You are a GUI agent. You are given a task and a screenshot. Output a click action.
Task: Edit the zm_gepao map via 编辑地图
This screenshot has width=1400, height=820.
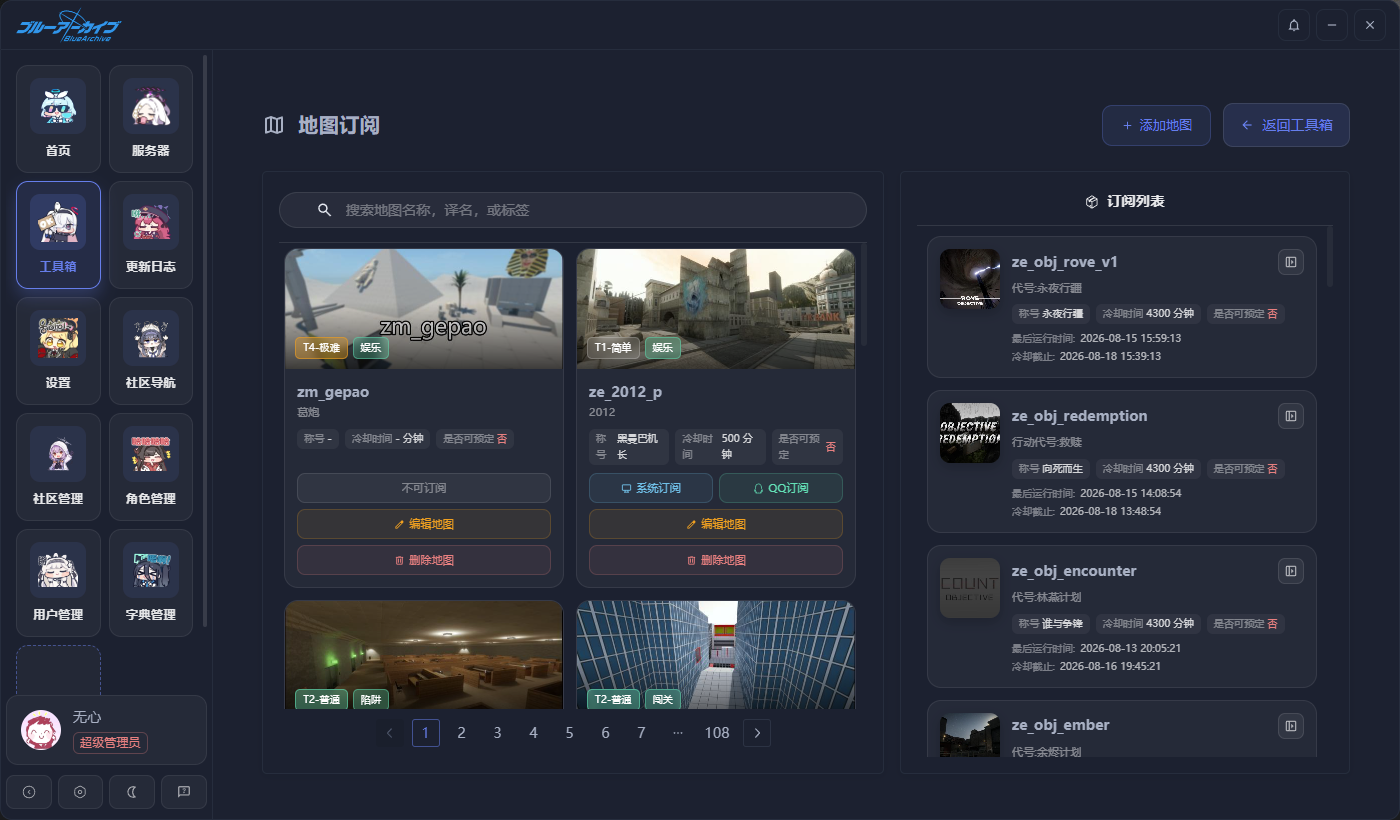[424, 524]
